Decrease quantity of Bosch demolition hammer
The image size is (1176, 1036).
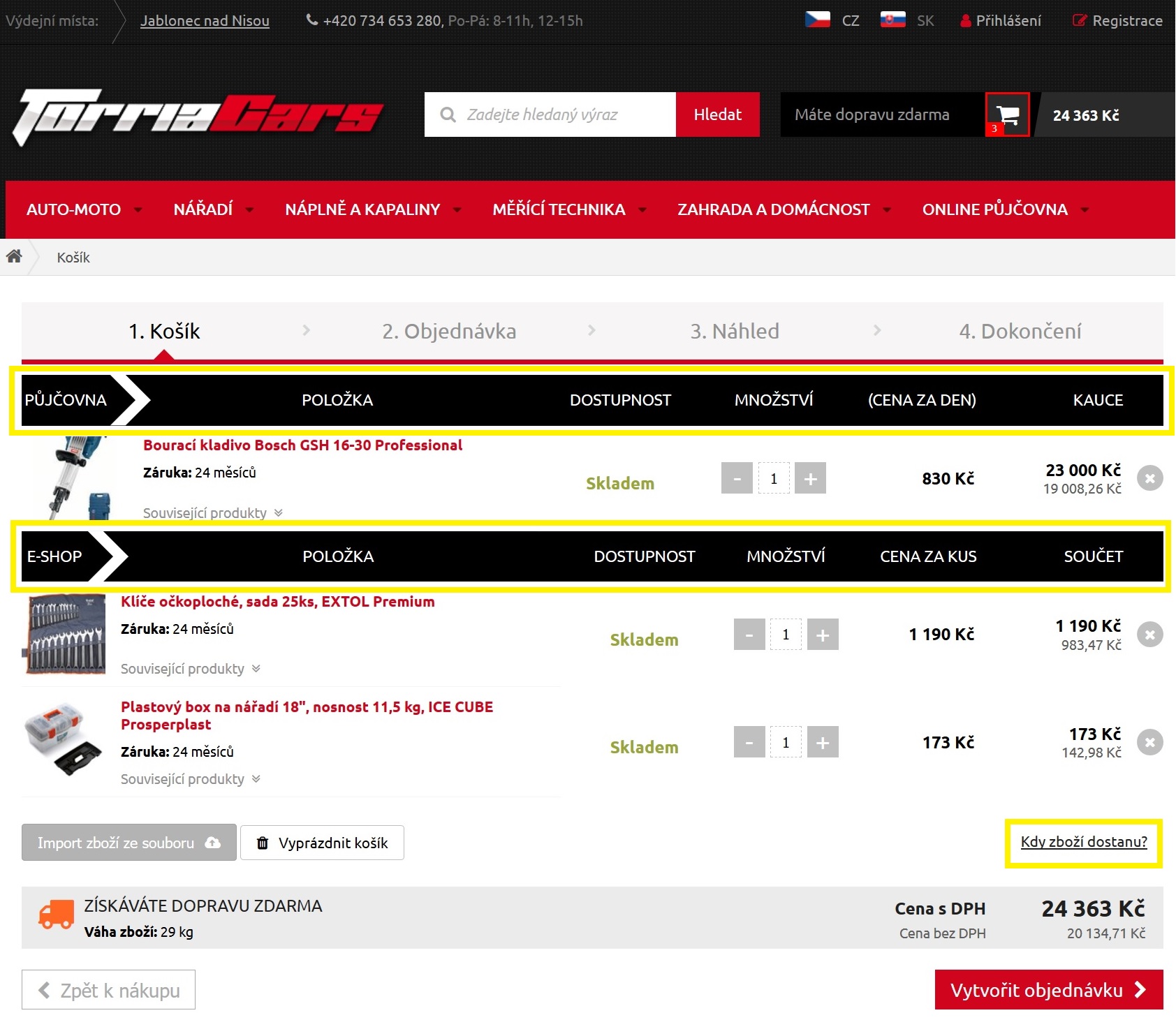[x=737, y=478]
